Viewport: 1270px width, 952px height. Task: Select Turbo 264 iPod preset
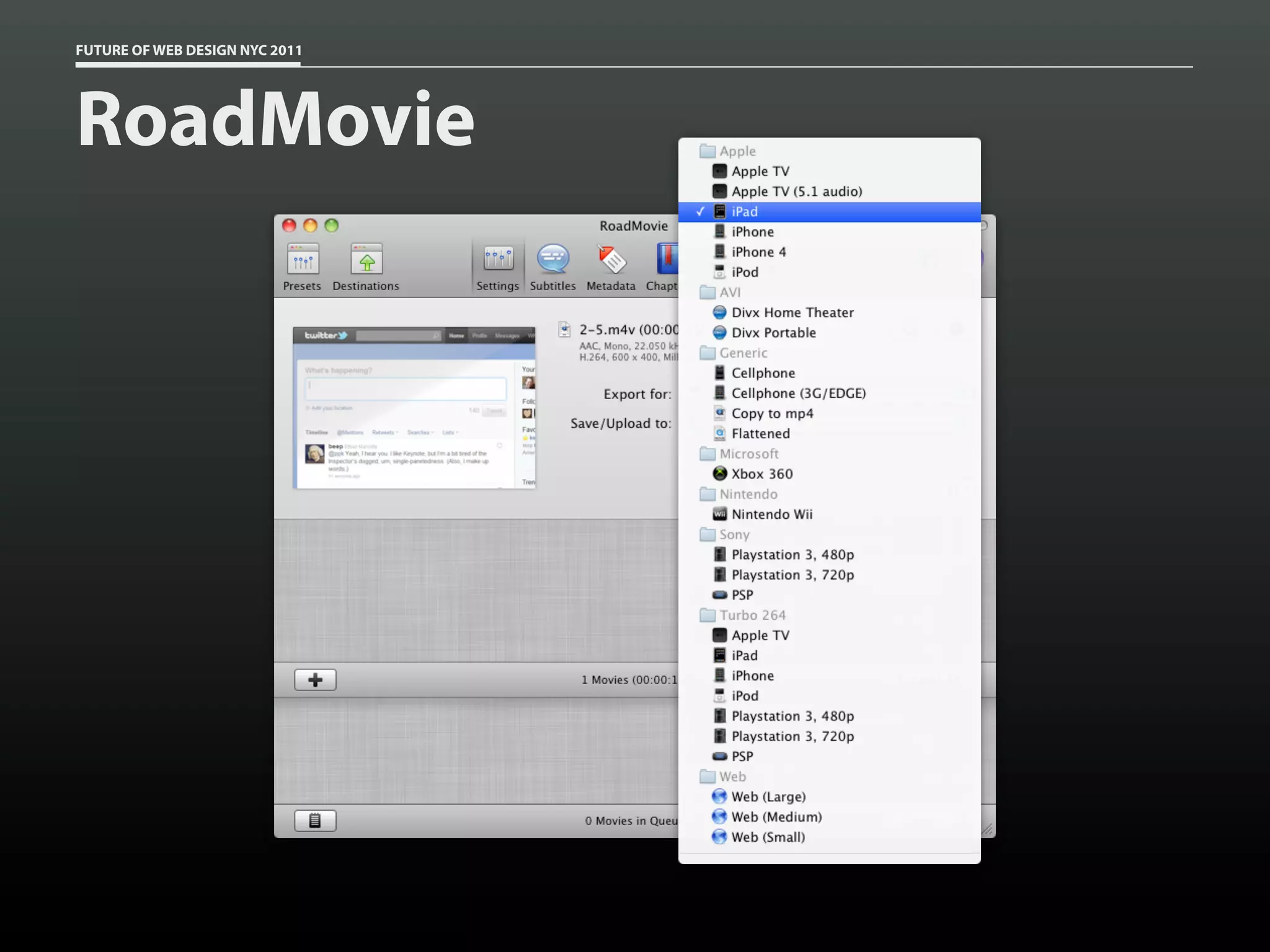745,696
